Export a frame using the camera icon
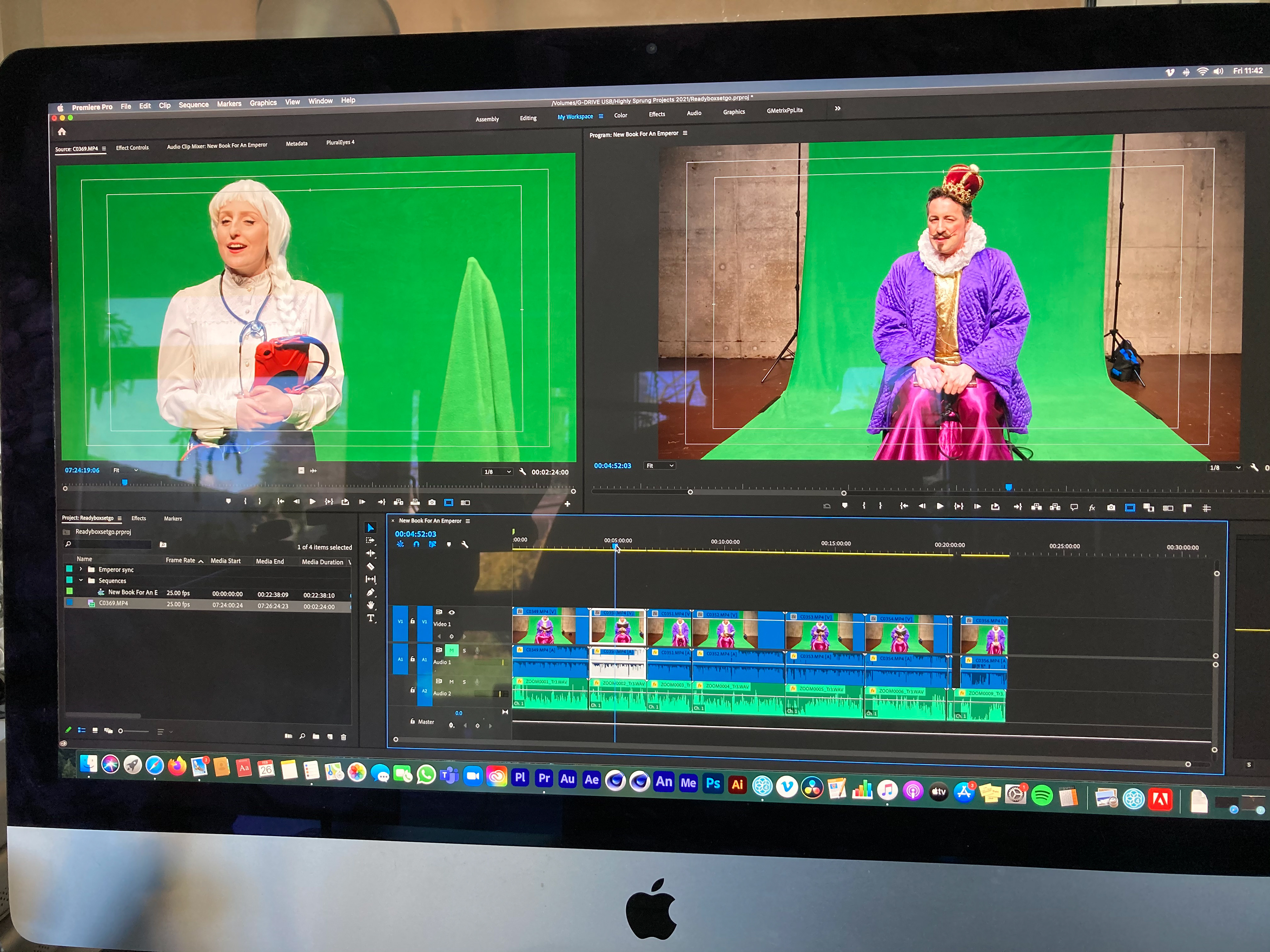This screenshot has height=952, width=1270. pos(1112,507)
